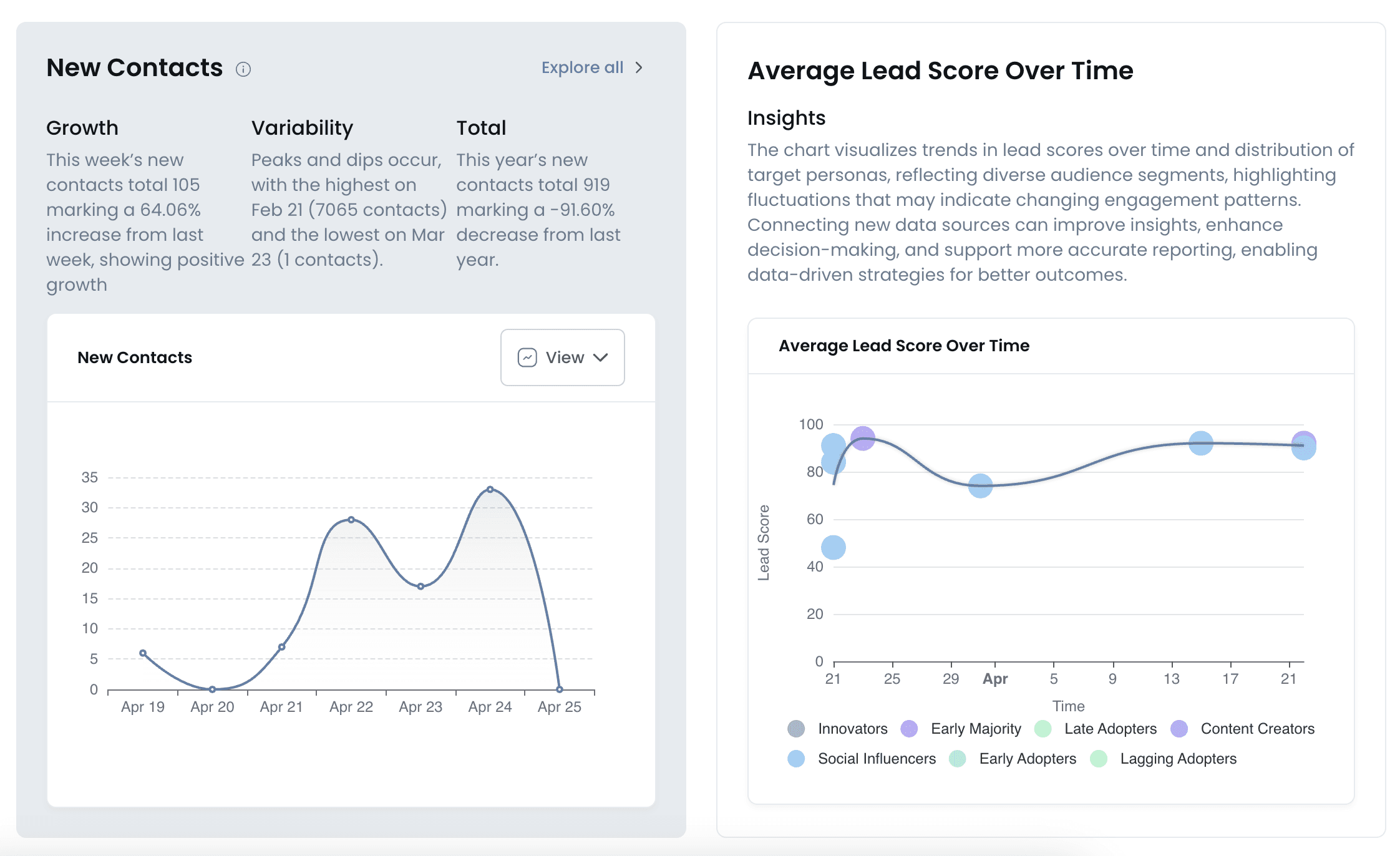Click the info icon beside New Contacts heading
This screenshot has width=1400, height=856.
(x=243, y=69)
